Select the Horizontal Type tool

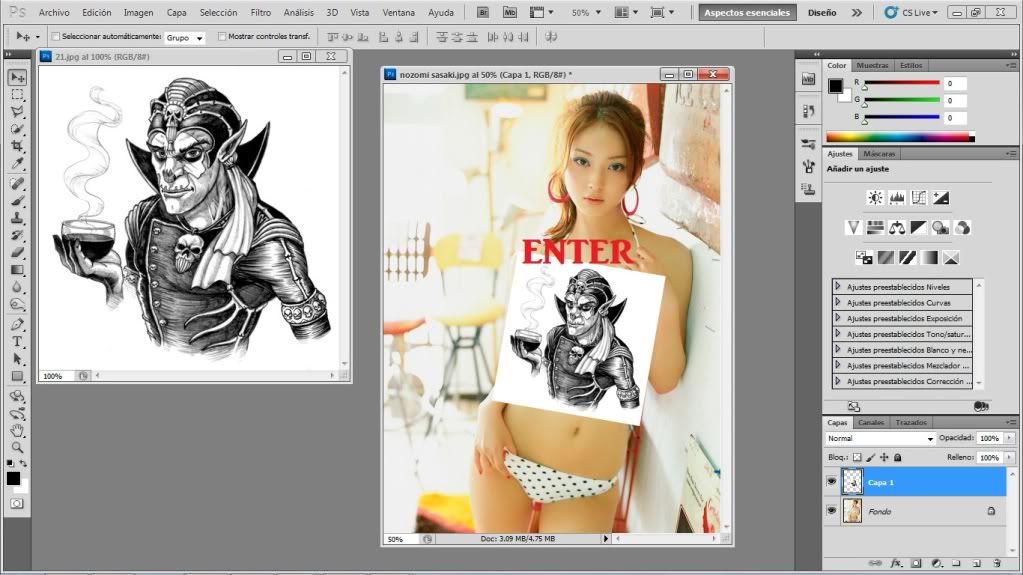17,341
